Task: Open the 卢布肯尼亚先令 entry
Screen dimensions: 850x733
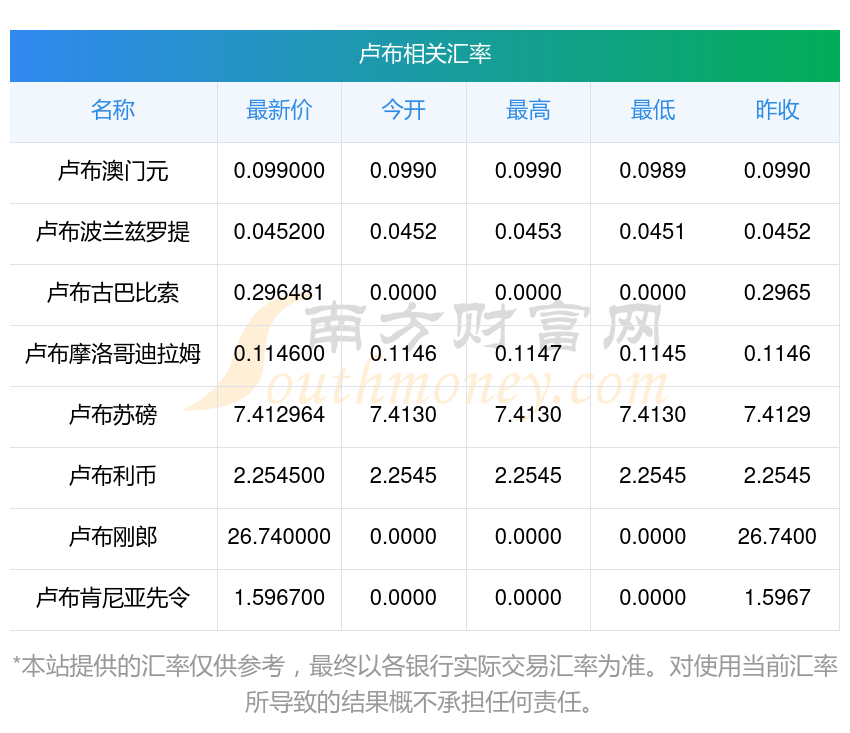Action: (x=113, y=598)
